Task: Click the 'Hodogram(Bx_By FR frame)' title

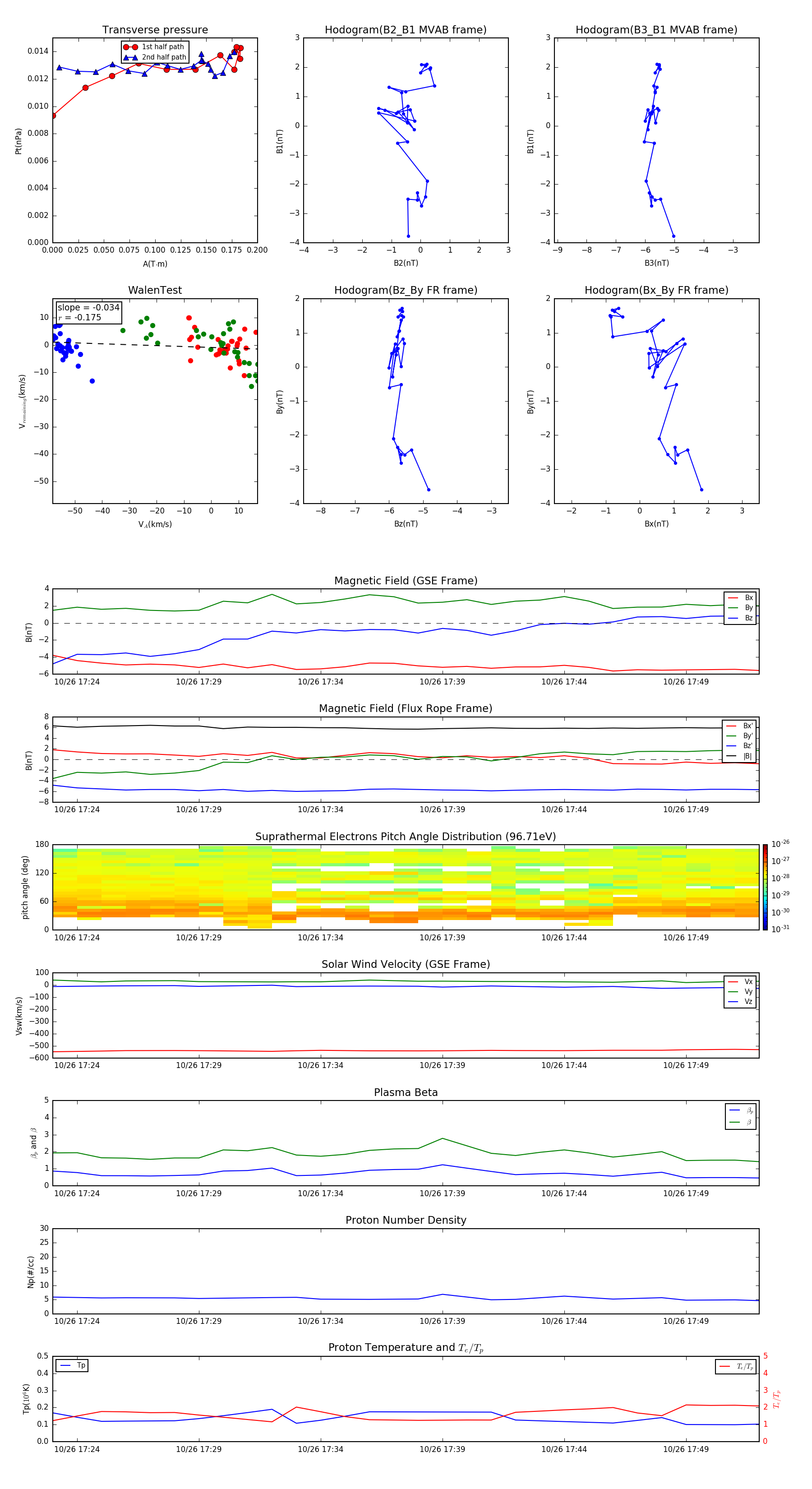Action: [656, 290]
